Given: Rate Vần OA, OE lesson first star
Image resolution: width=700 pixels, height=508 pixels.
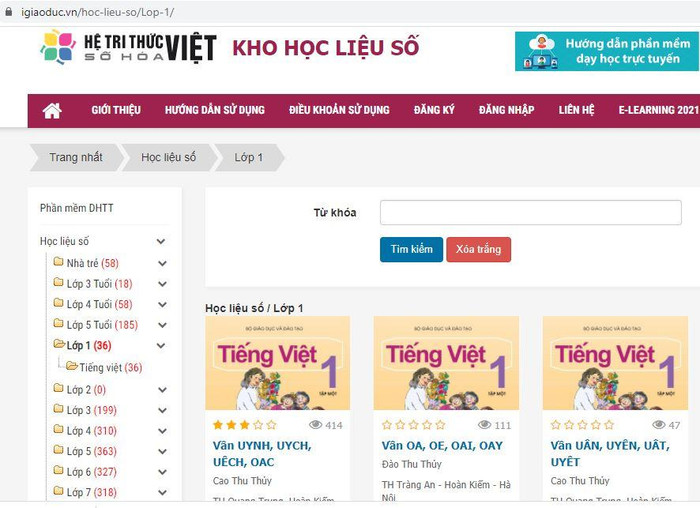Looking at the screenshot, I should (387, 425).
